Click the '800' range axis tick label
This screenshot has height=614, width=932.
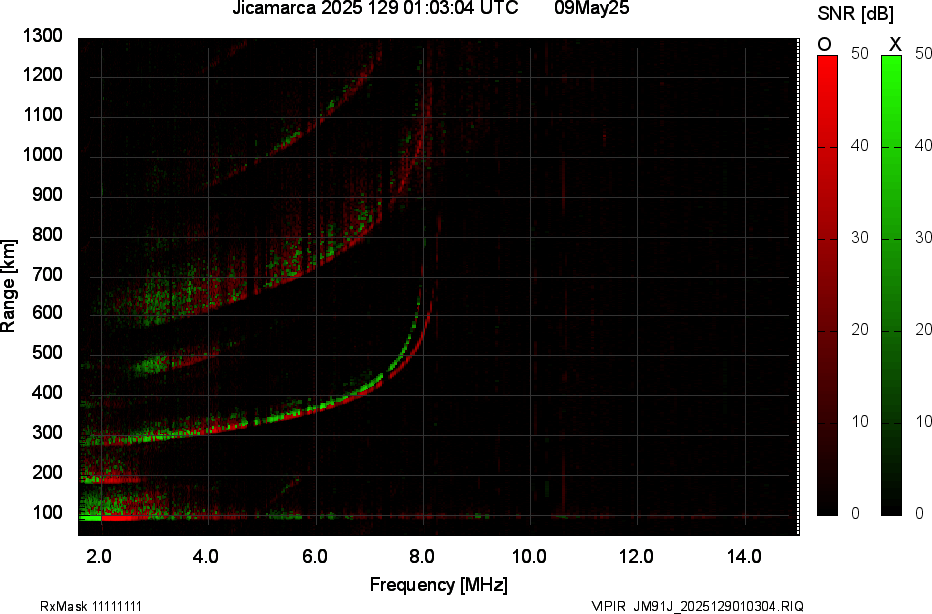click(46, 235)
